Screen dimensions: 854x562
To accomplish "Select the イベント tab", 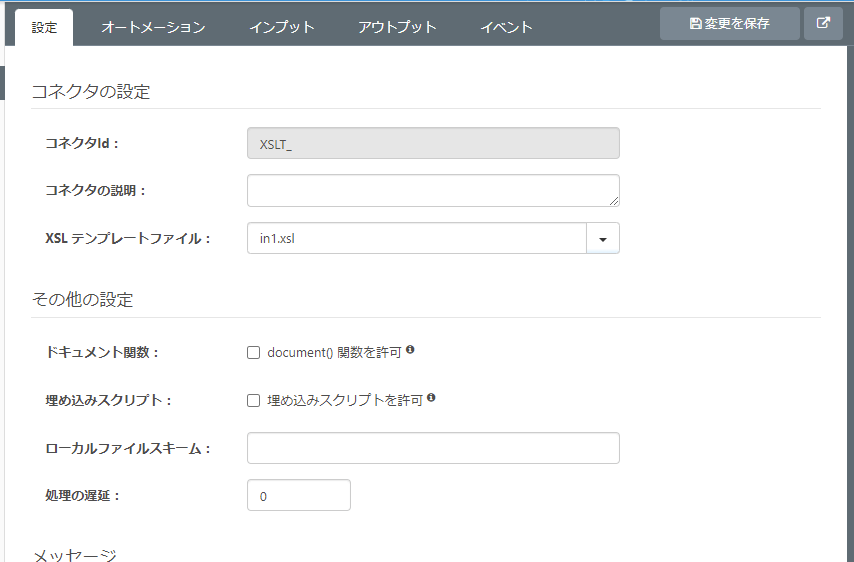I will point(506,27).
